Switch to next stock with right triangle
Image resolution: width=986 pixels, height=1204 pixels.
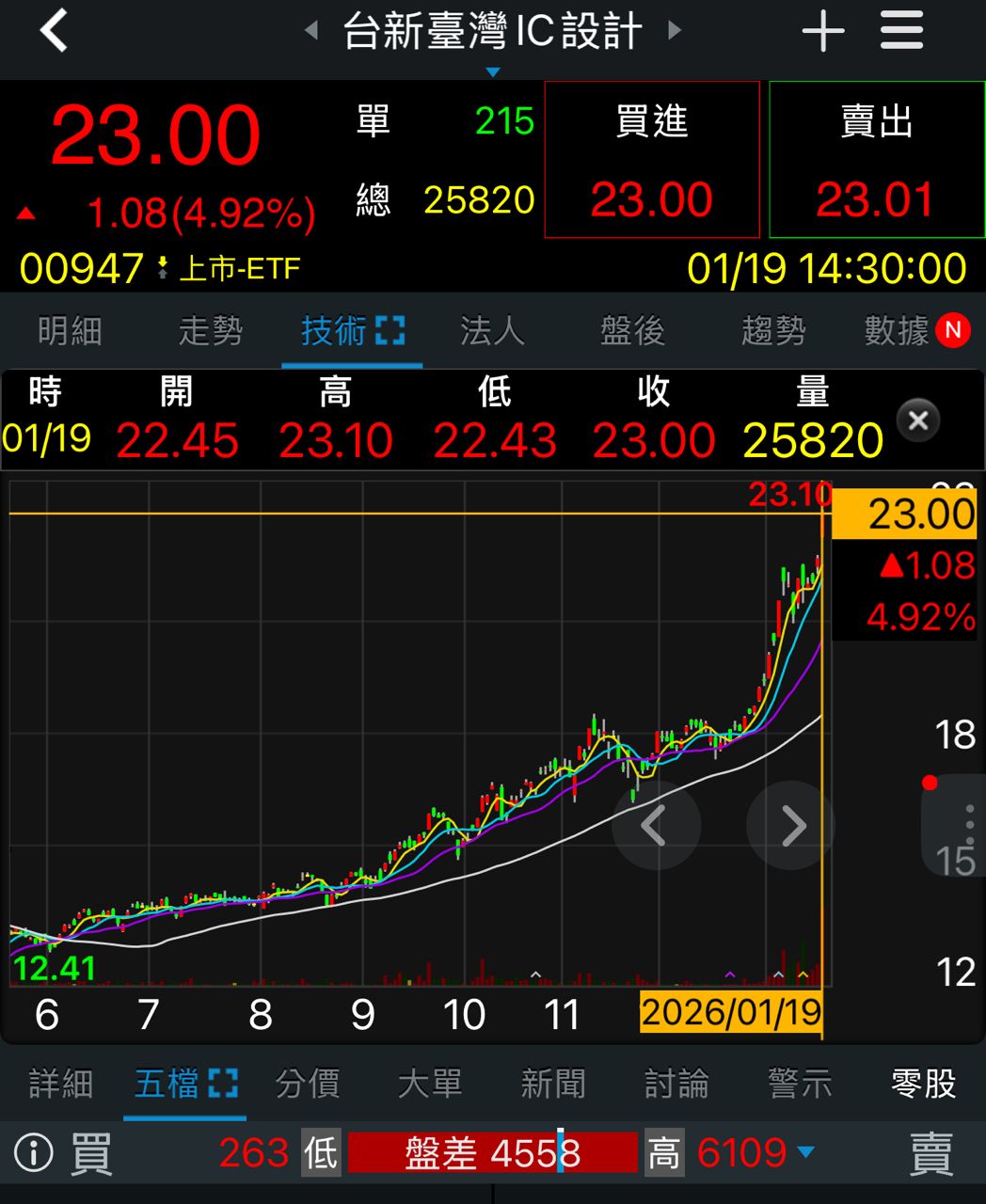674,31
